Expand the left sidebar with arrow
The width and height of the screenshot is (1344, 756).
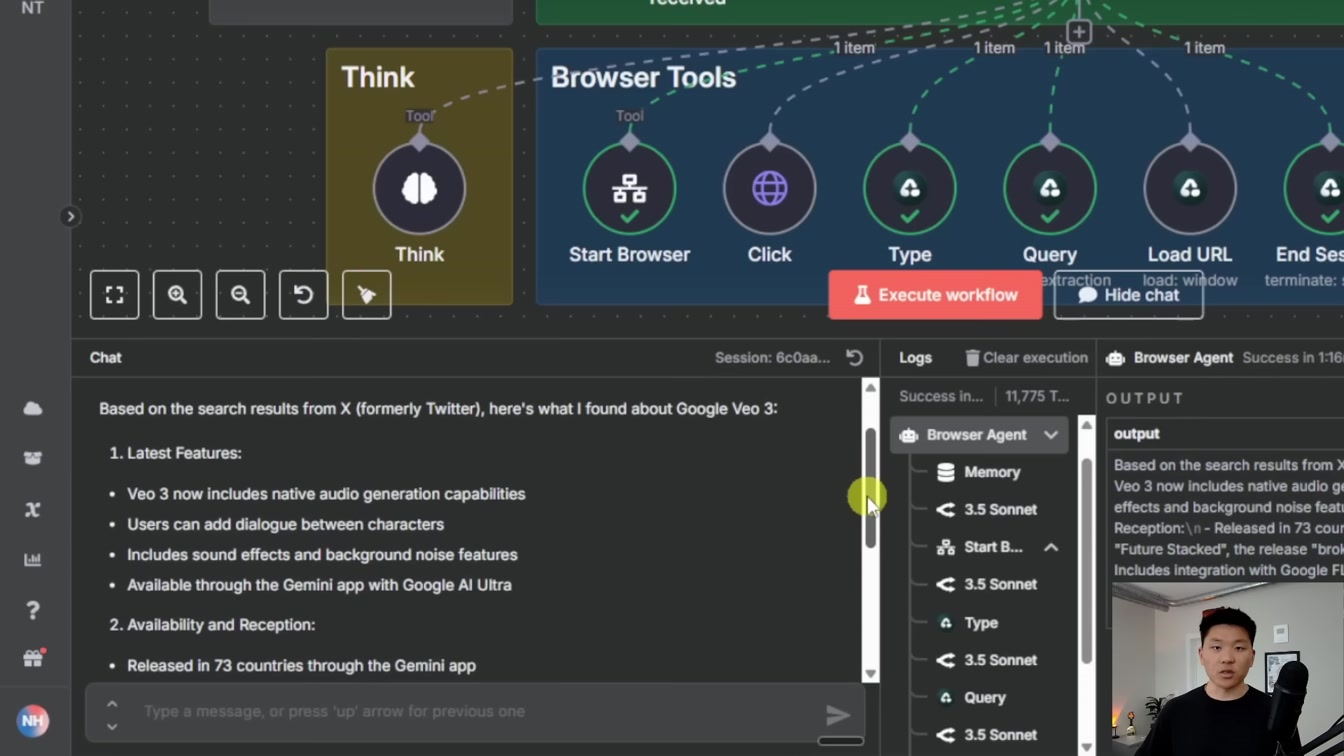point(70,216)
